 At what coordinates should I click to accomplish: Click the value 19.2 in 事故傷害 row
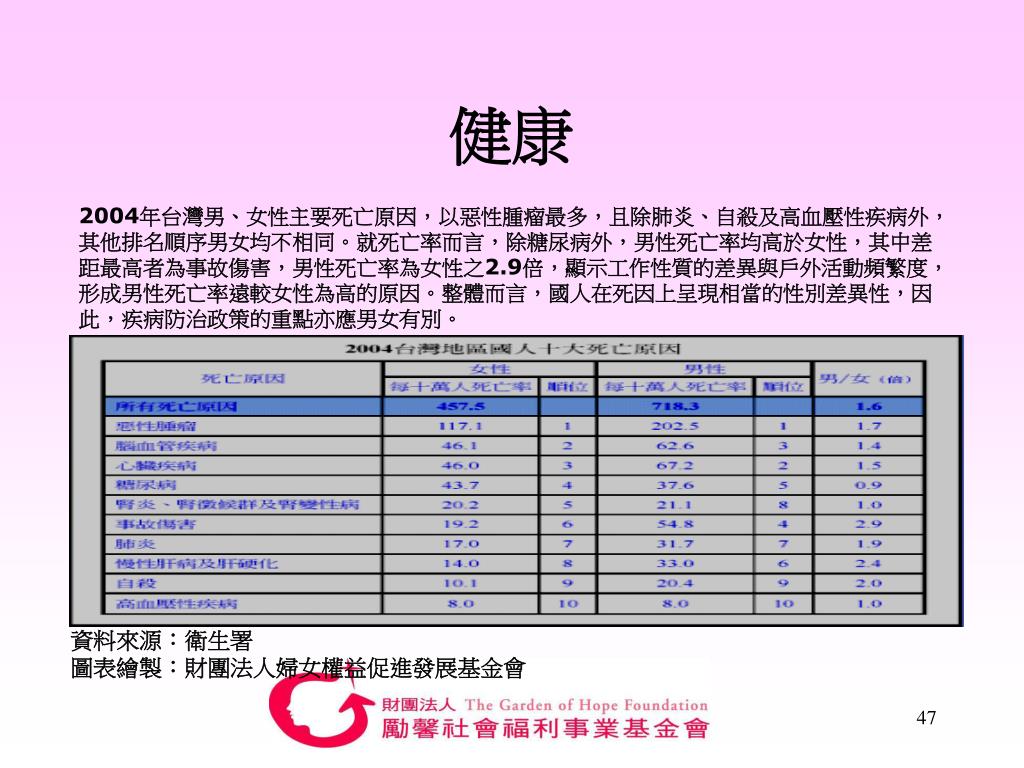(460, 524)
